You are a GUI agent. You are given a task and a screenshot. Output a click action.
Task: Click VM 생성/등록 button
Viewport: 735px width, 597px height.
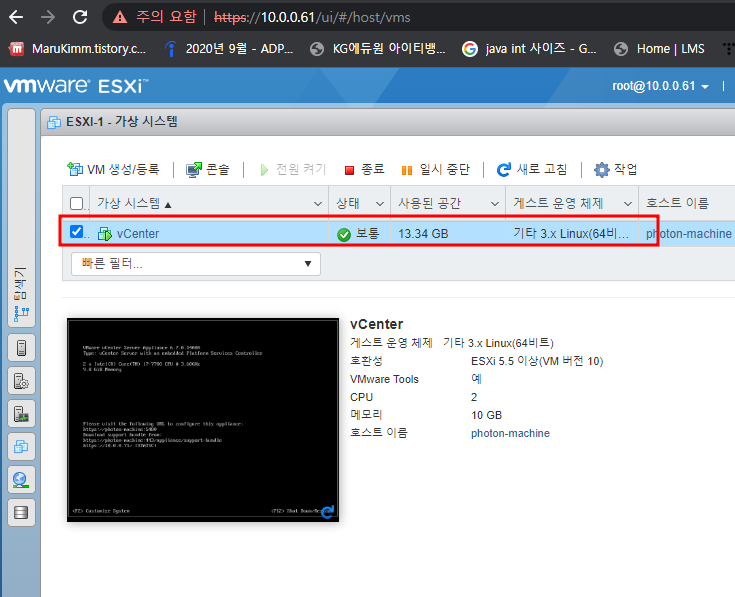[113, 169]
